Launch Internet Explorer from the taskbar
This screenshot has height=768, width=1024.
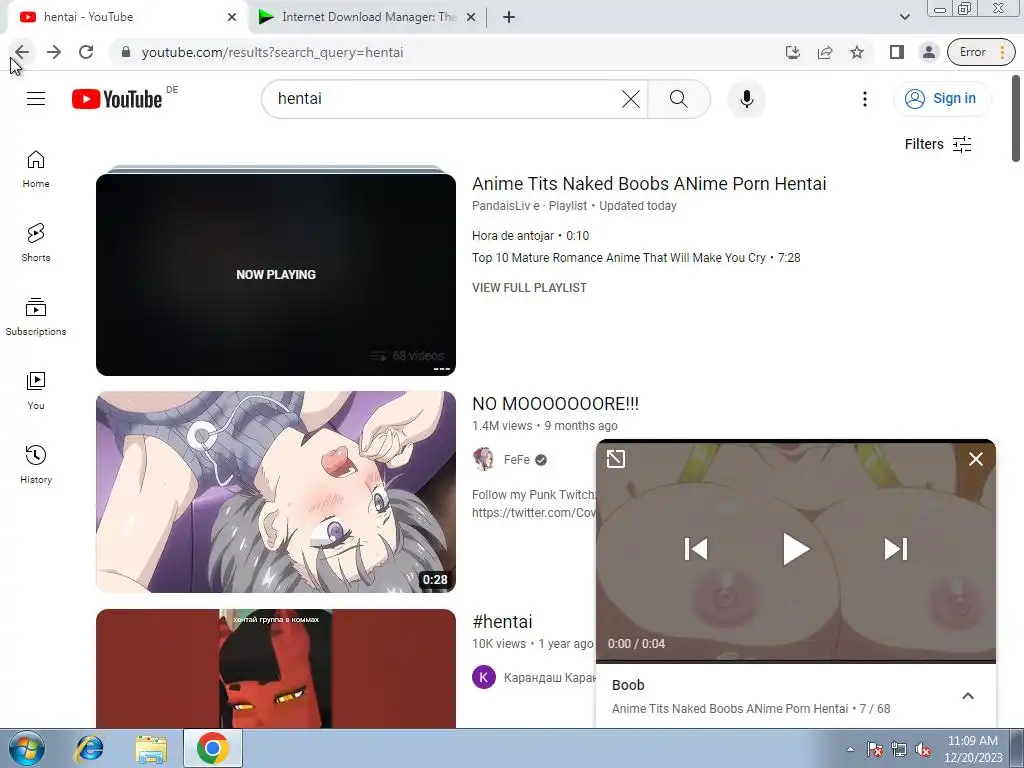[89, 748]
